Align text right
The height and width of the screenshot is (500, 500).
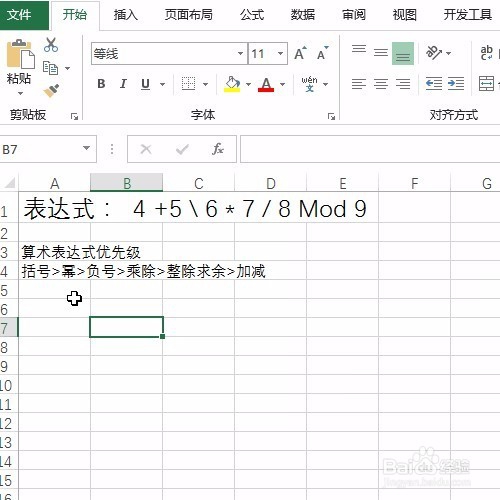pos(403,84)
